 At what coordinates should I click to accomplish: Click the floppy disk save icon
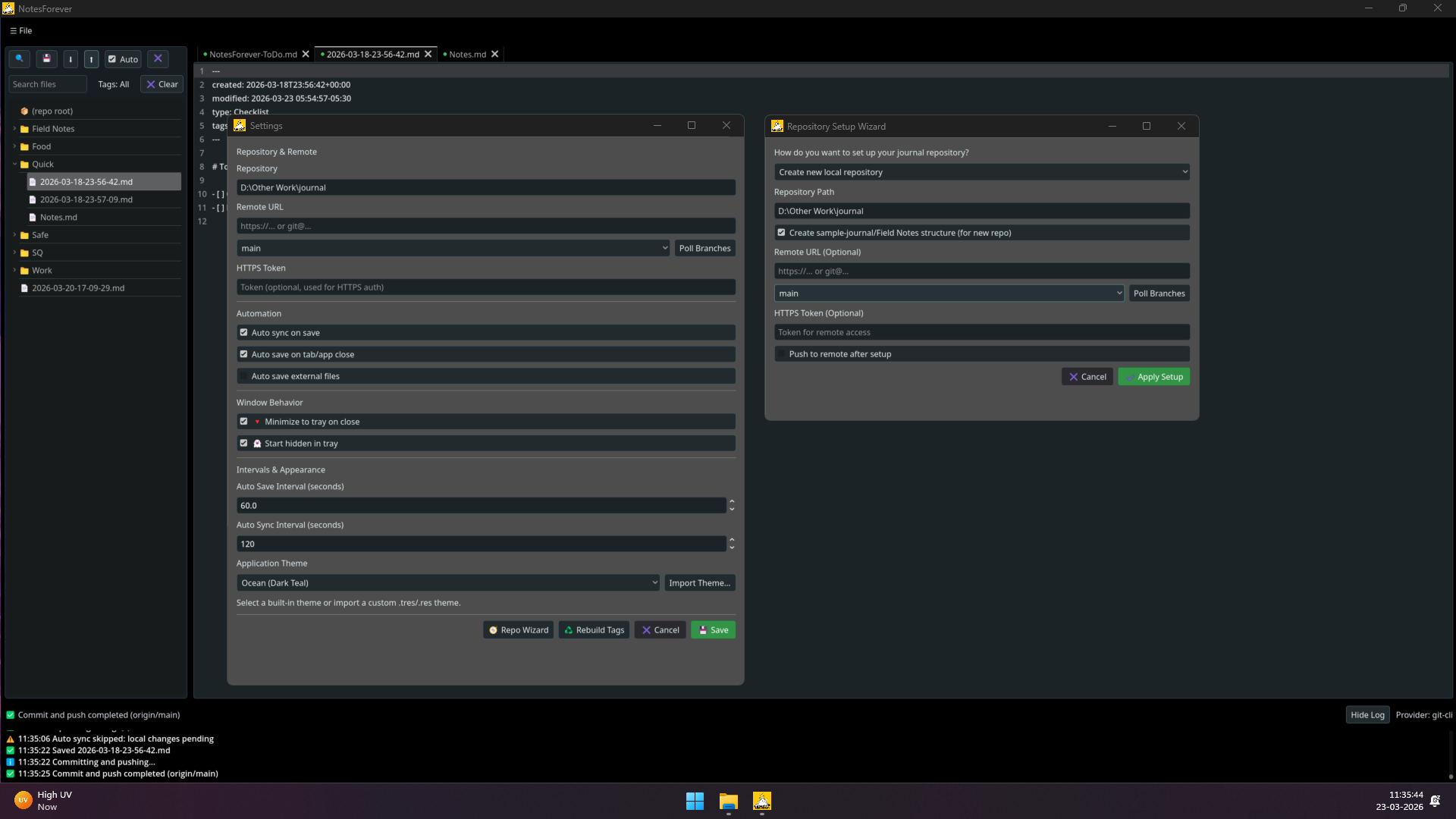click(x=46, y=58)
